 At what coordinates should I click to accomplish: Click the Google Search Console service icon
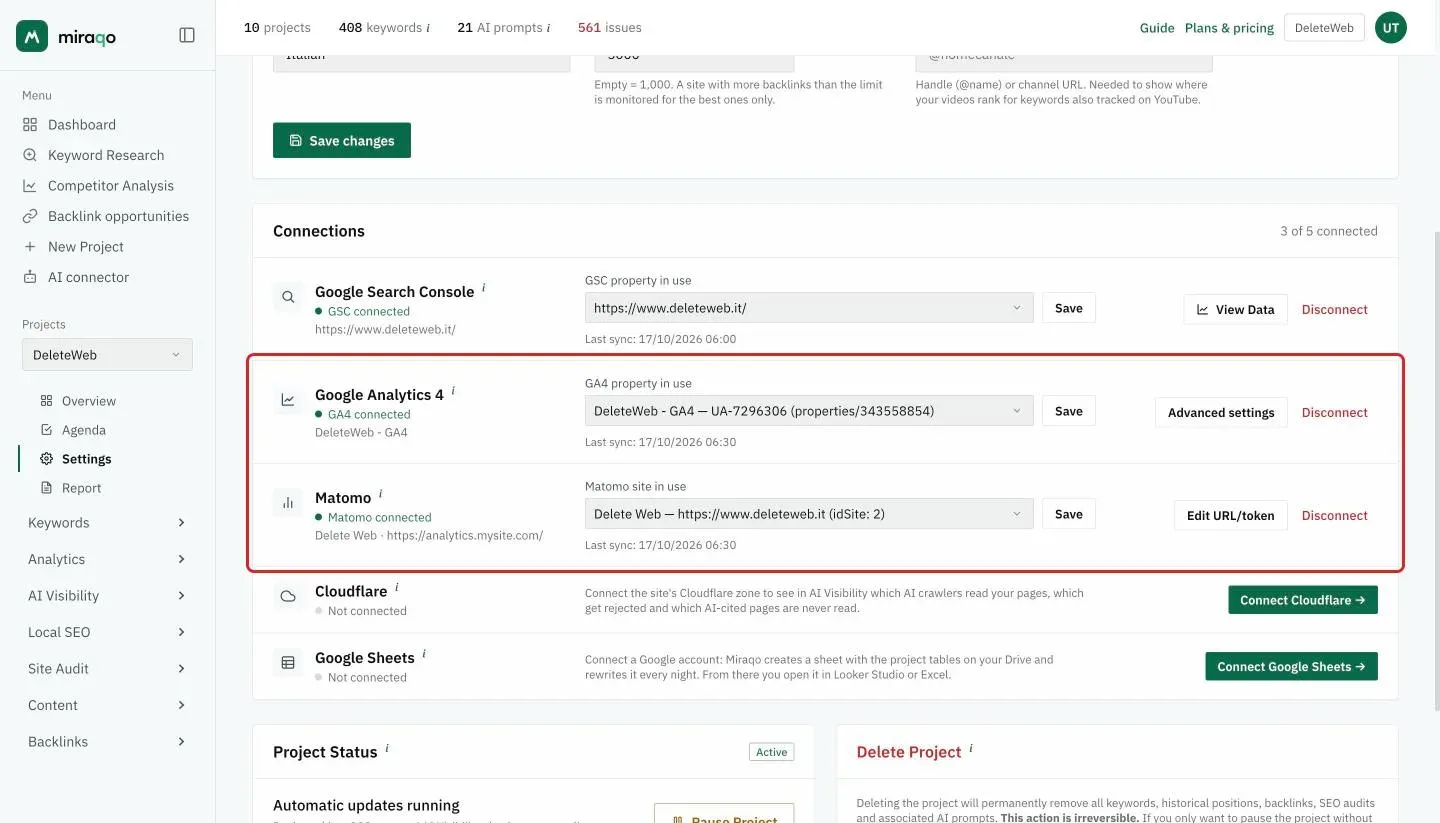click(x=288, y=297)
